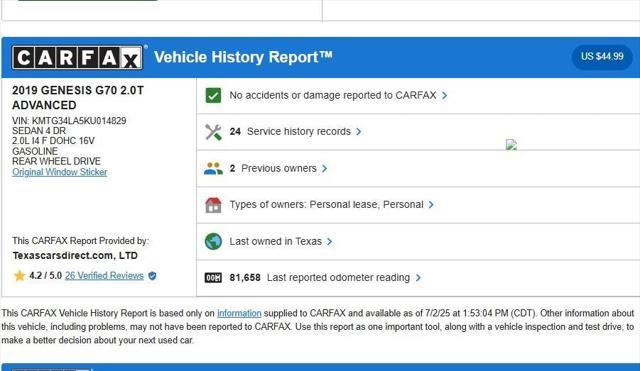Expand the No accidents or damage reported chevron
Viewport: 640px width, 371px height.
444,96
